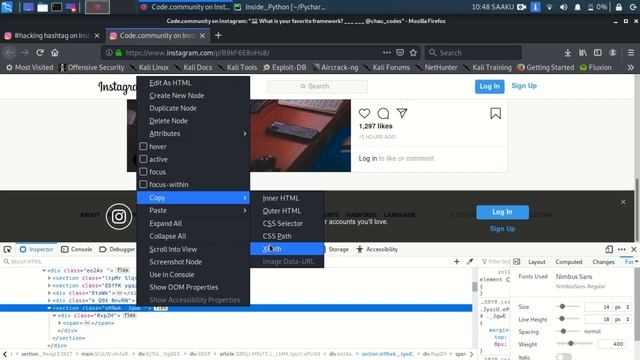Switch to the Debugger tab
The image size is (640, 360).
(x=117, y=249)
